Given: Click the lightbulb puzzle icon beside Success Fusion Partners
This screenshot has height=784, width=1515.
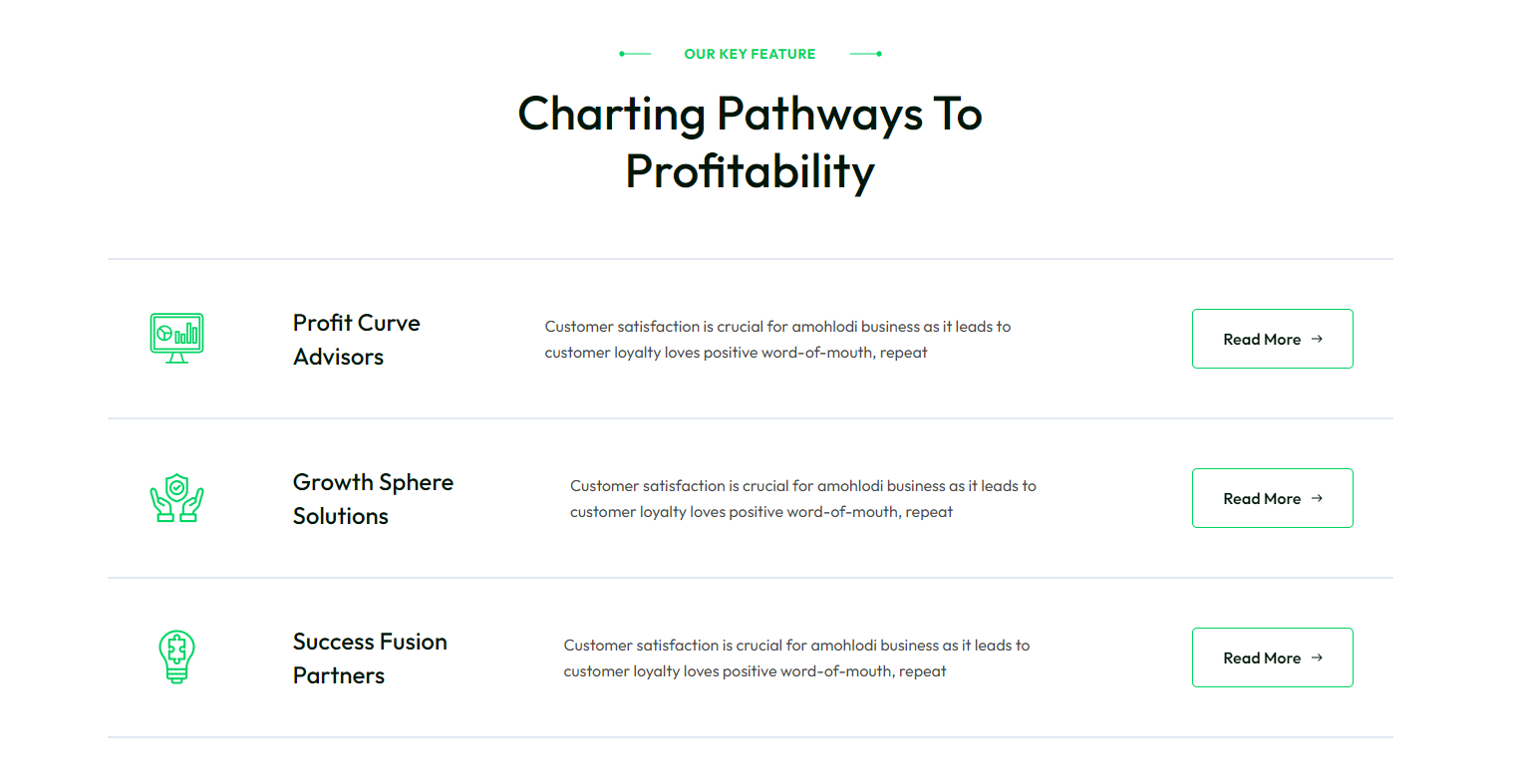Looking at the screenshot, I should [176, 656].
